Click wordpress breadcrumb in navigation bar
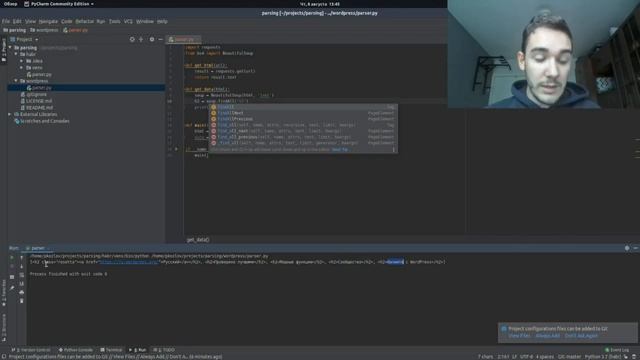Image resolution: width=640 pixels, height=360 pixels. click(44, 30)
